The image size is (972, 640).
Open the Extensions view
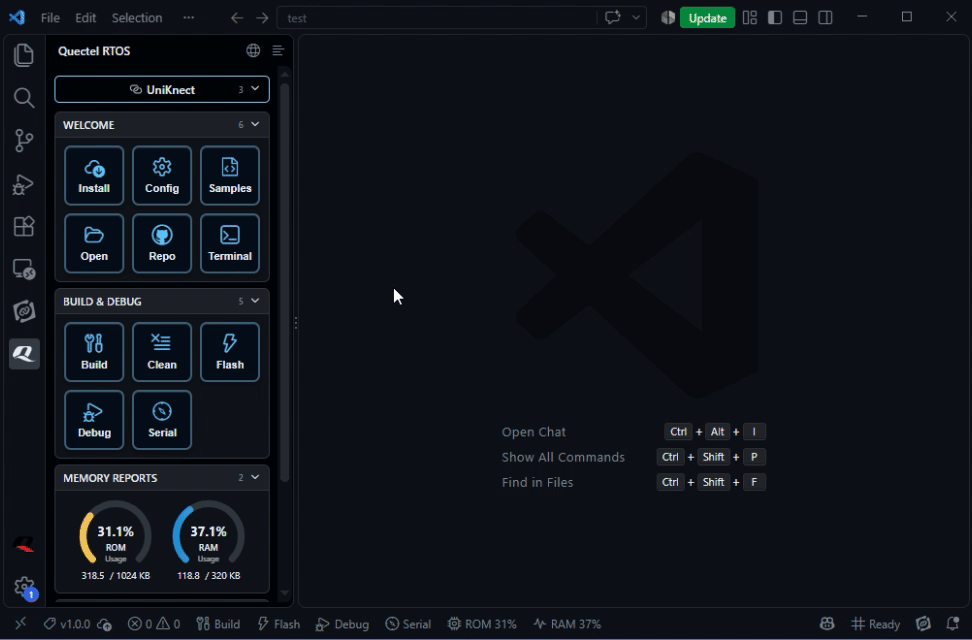point(24,226)
